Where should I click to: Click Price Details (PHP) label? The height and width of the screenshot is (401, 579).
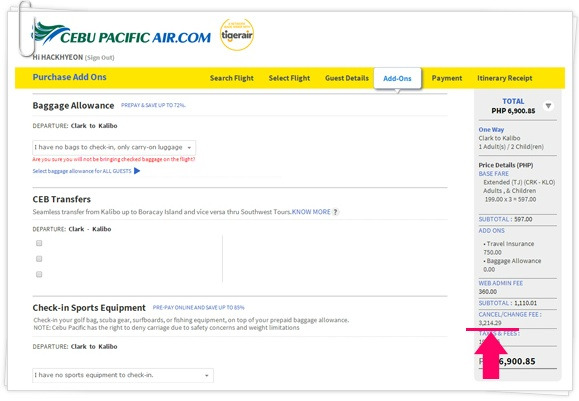(x=506, y=165)
